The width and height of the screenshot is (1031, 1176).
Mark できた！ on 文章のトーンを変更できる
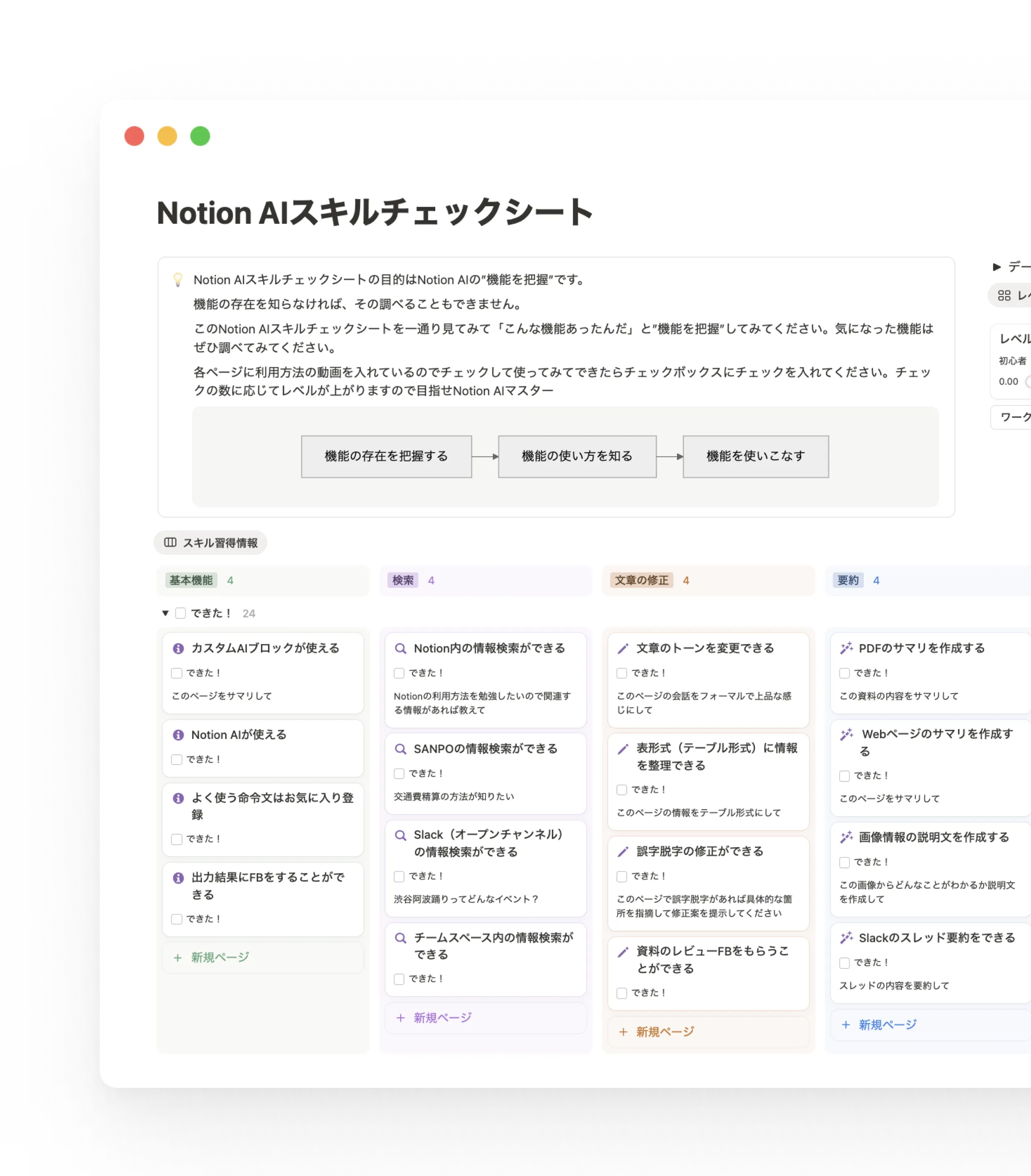point(622,673)
